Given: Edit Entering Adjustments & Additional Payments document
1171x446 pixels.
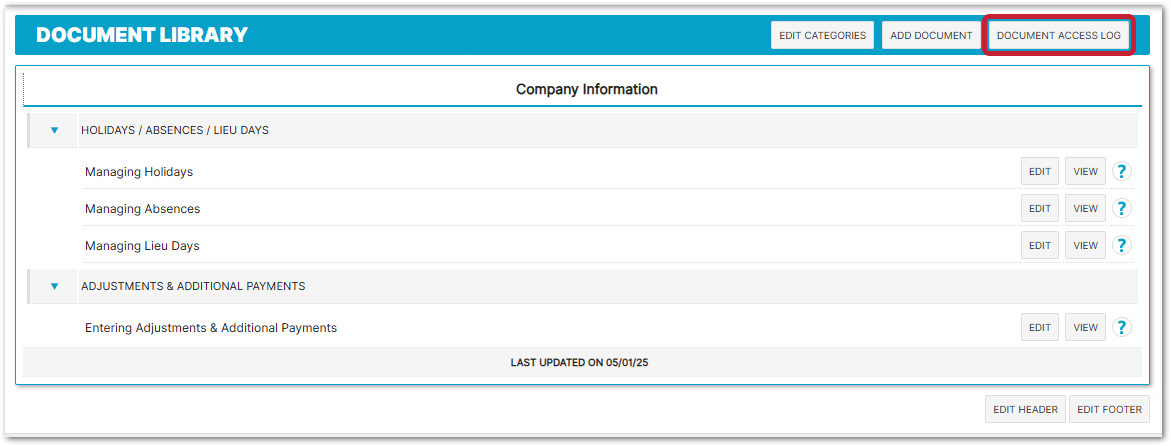Looking at the screenshot, I should pos(1040,327).
